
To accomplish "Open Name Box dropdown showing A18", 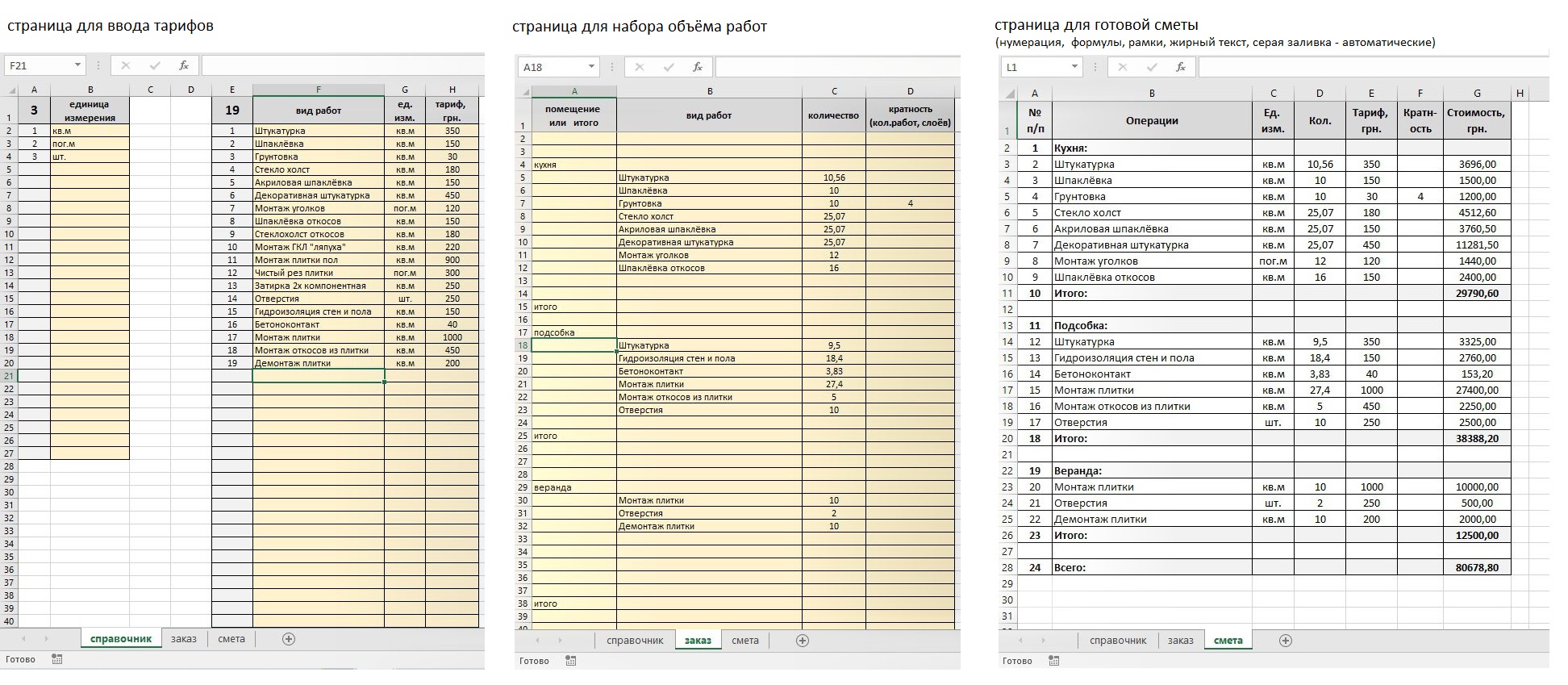I will [592, 67].
